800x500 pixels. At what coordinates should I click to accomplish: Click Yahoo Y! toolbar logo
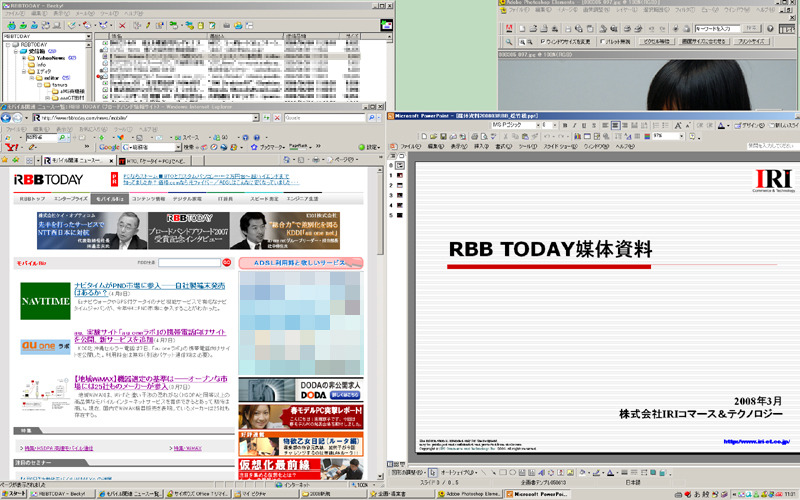[11, 147]
